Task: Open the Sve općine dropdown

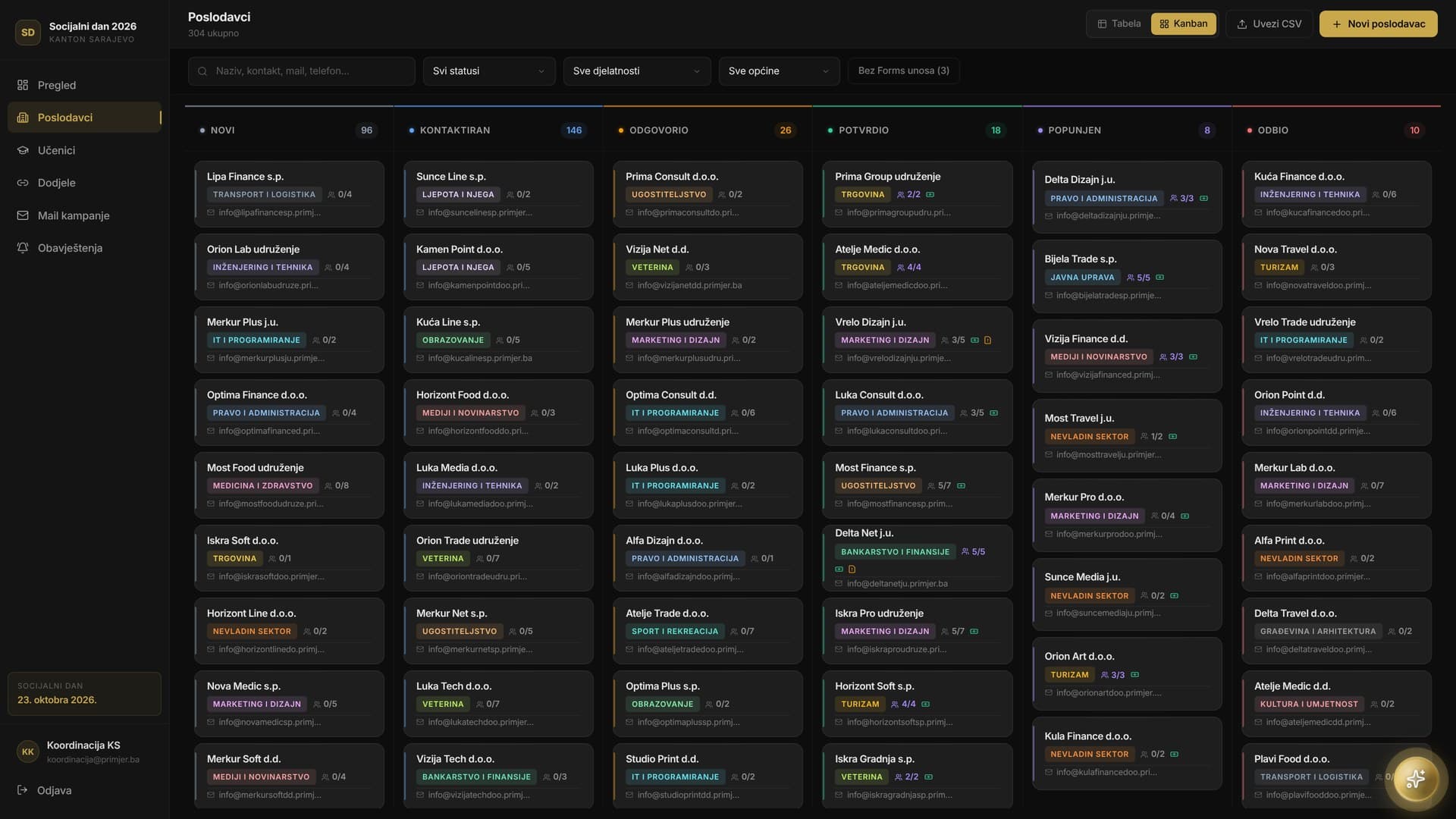Action: (780, 71)
